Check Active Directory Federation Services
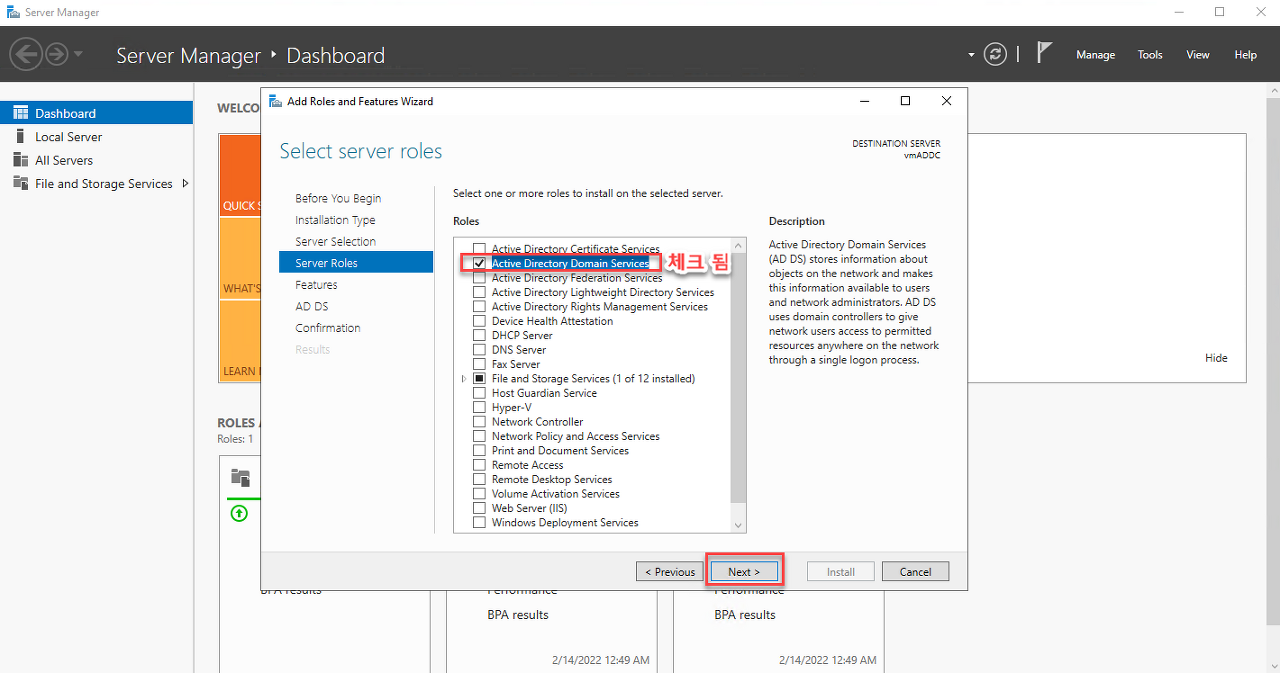Image resolution: width=1280 pixels, height=673 pixels. [479, 278]
